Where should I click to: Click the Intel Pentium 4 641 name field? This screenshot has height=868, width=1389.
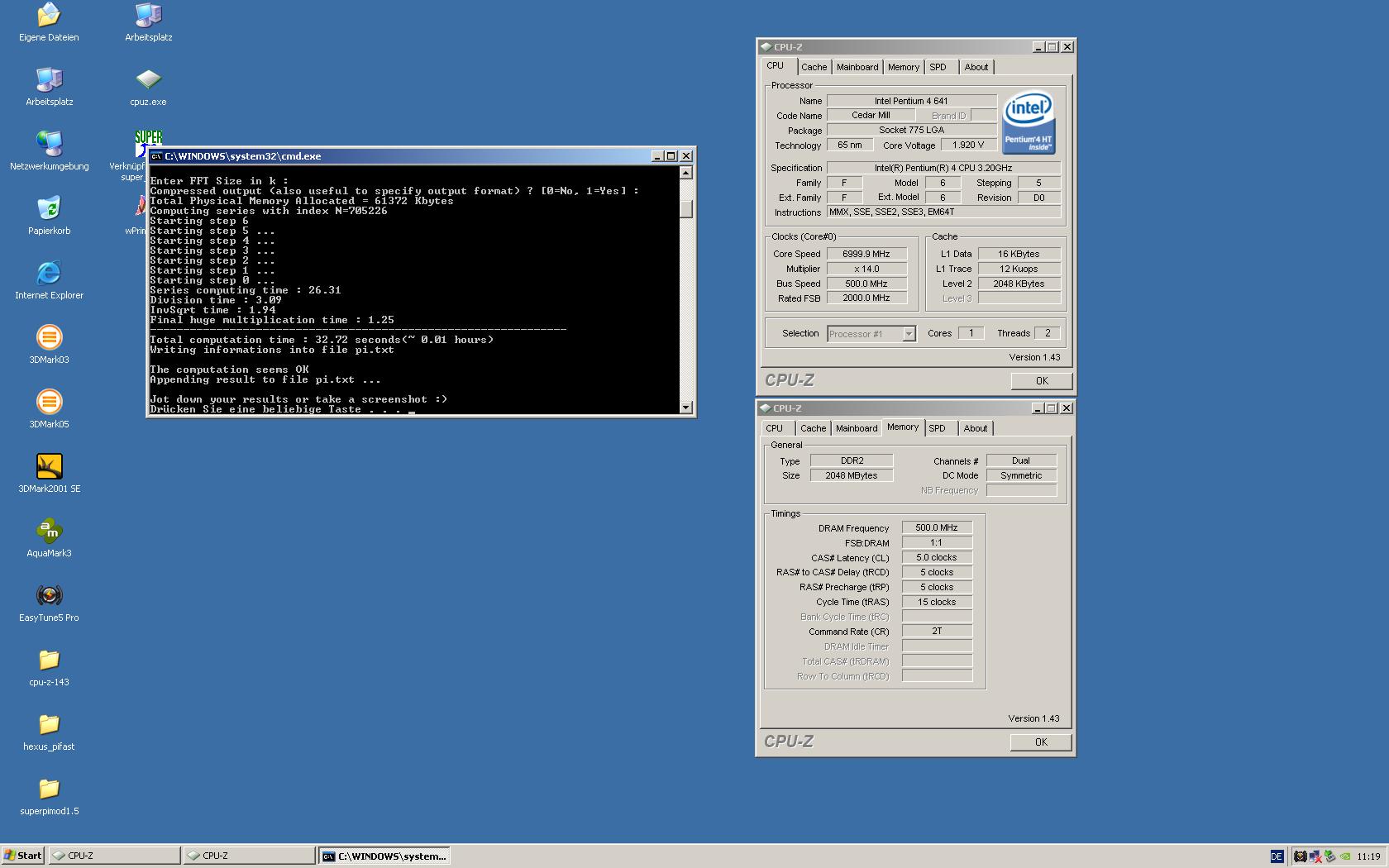pyautogui.click(x=911, y=101)
